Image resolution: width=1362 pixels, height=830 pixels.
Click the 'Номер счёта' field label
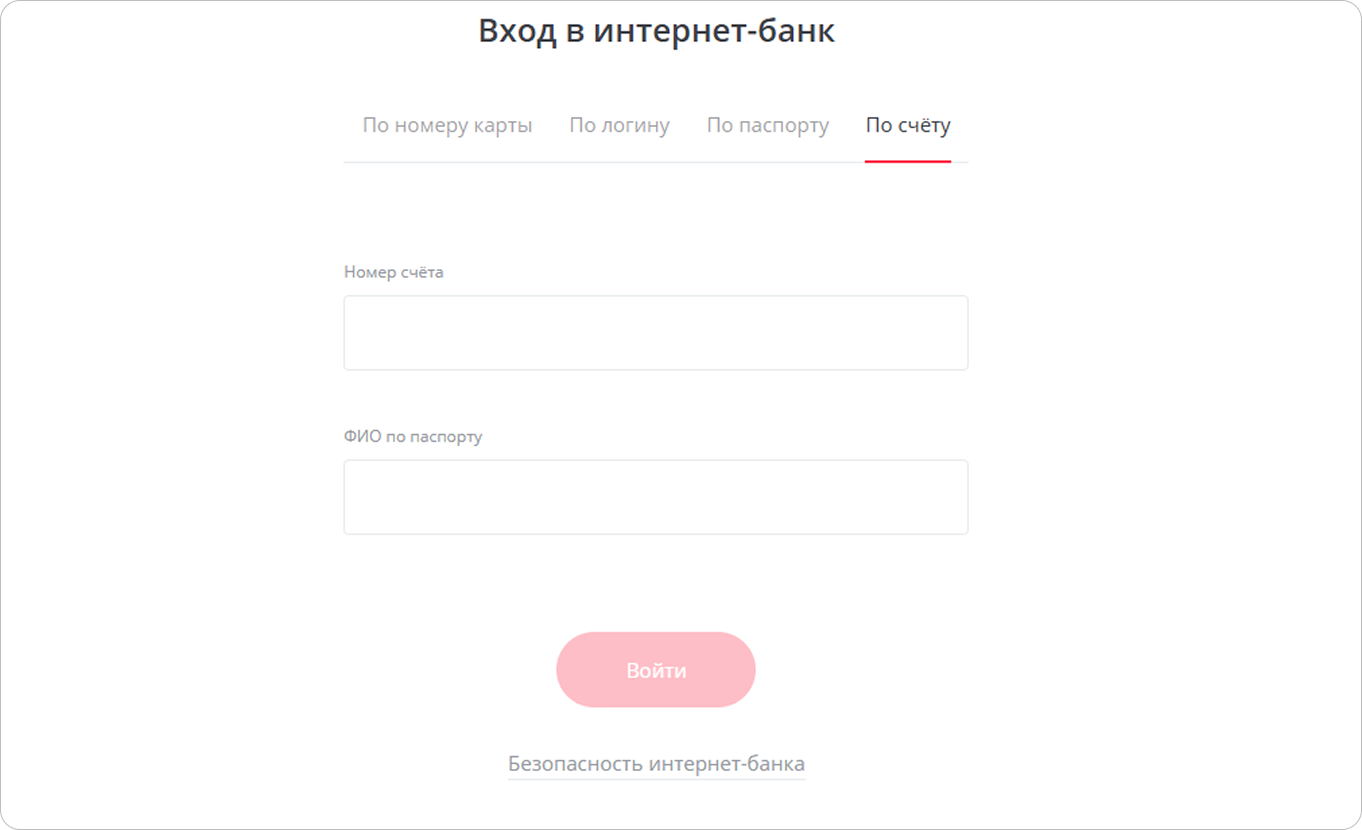(x=393, y=272)
